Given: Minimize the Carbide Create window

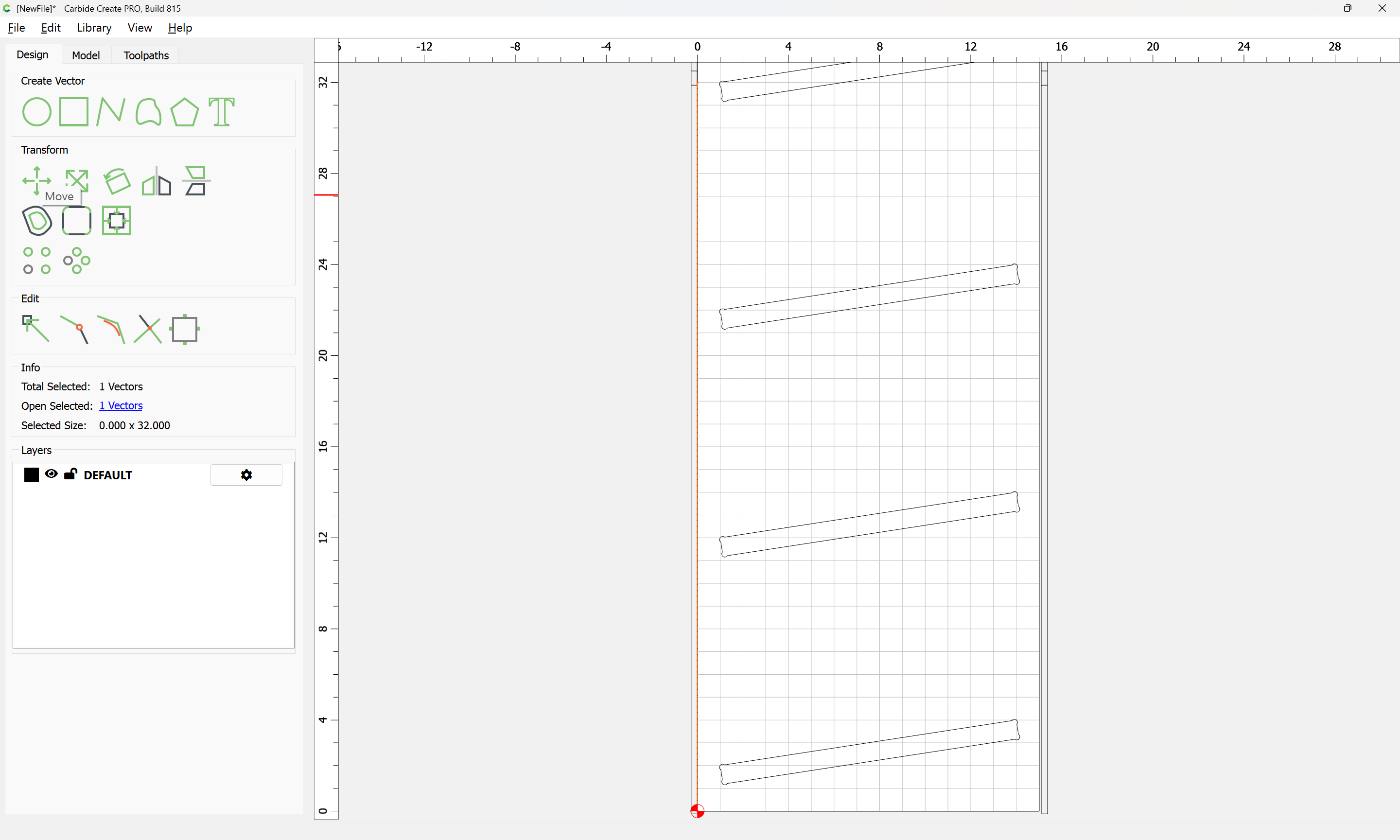Looking at the screenshot, I should 1314,8.
